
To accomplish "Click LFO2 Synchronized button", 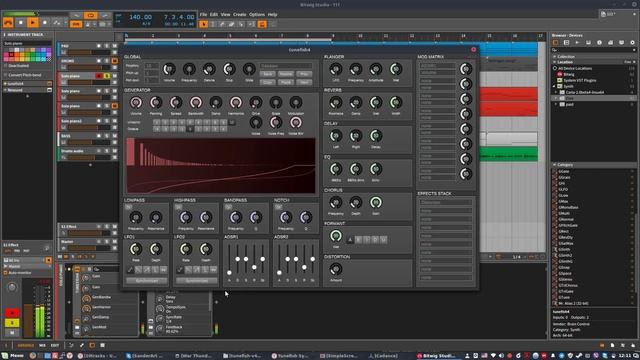I will pyautogui.click(x=196, y=281).
